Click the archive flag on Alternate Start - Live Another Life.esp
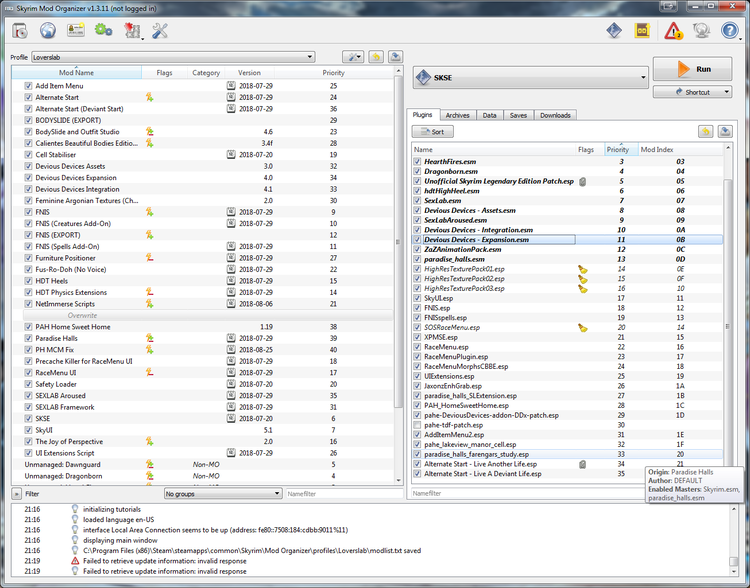750x588 pixels. [x=582, y=465]
